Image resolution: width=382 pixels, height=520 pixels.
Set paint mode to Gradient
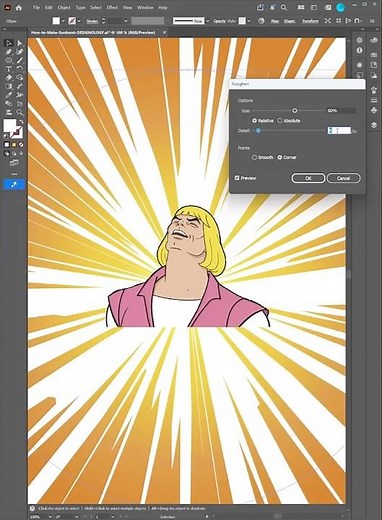[x=14, y=145]
